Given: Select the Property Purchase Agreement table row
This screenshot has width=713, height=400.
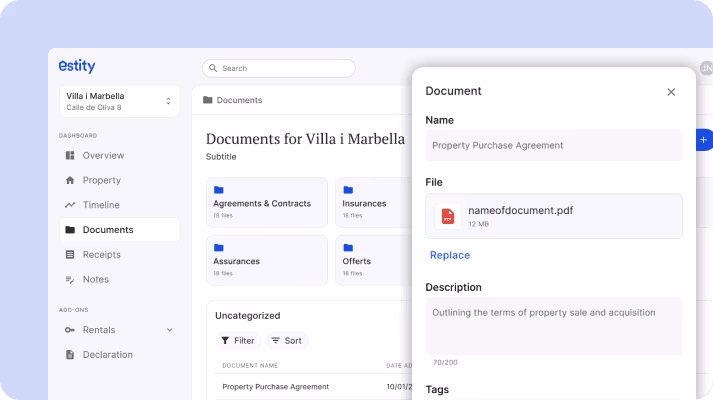Looking at the screenshot, I should [314, 387].
